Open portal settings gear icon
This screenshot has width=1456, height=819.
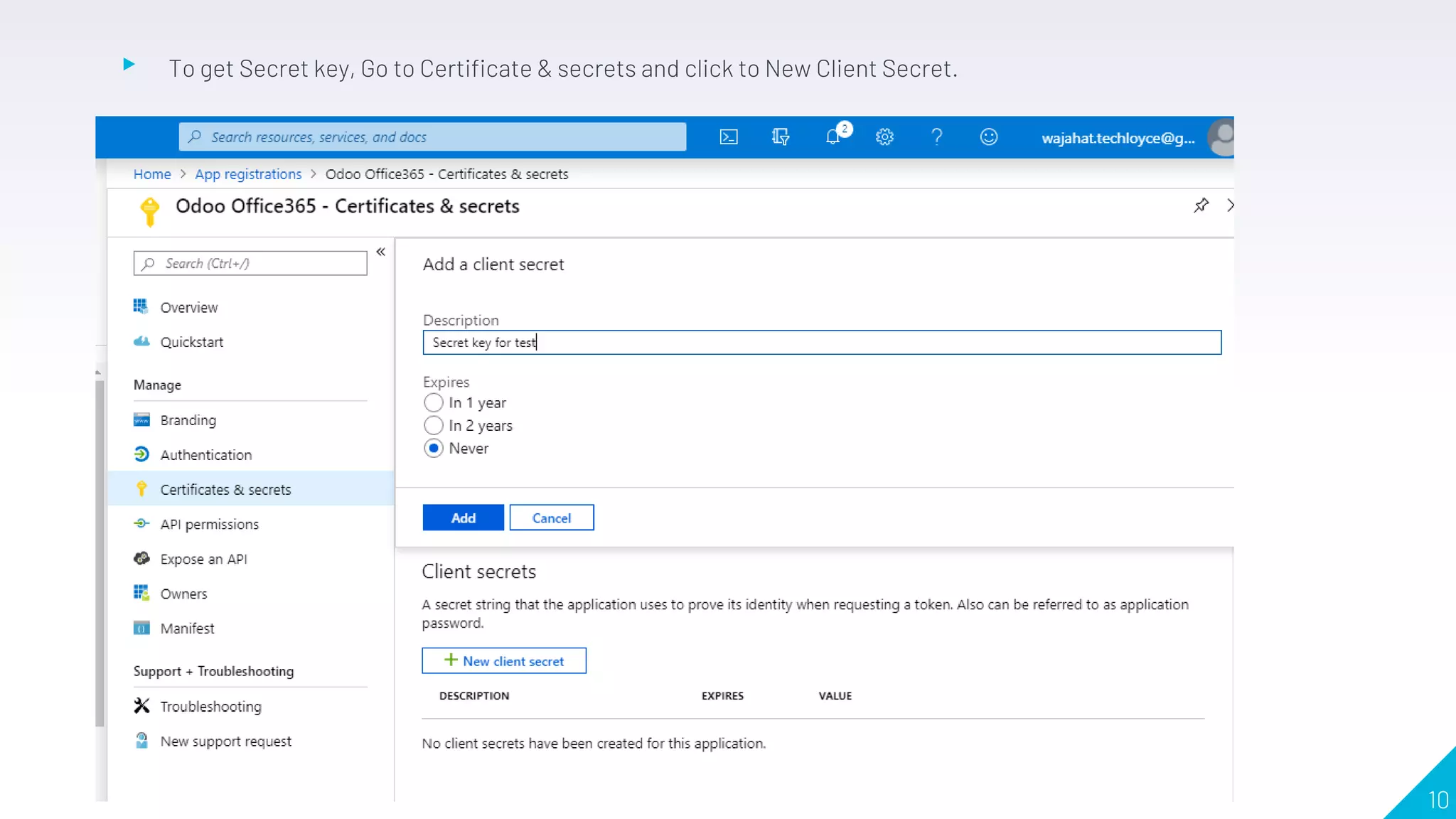[884, 136]
